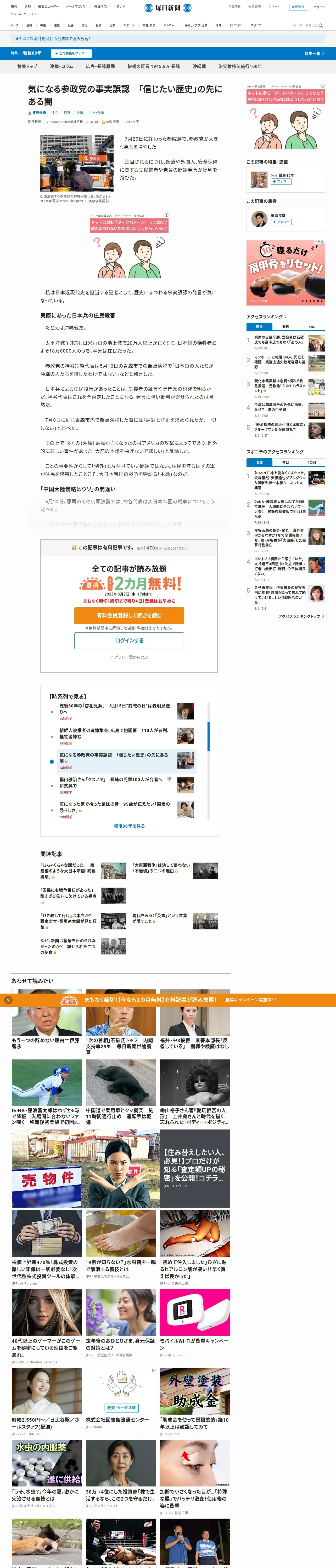This screenshot has width=336, height=1568.
Task: Open the 速報 navigation menu item
Action: point(29,26)
